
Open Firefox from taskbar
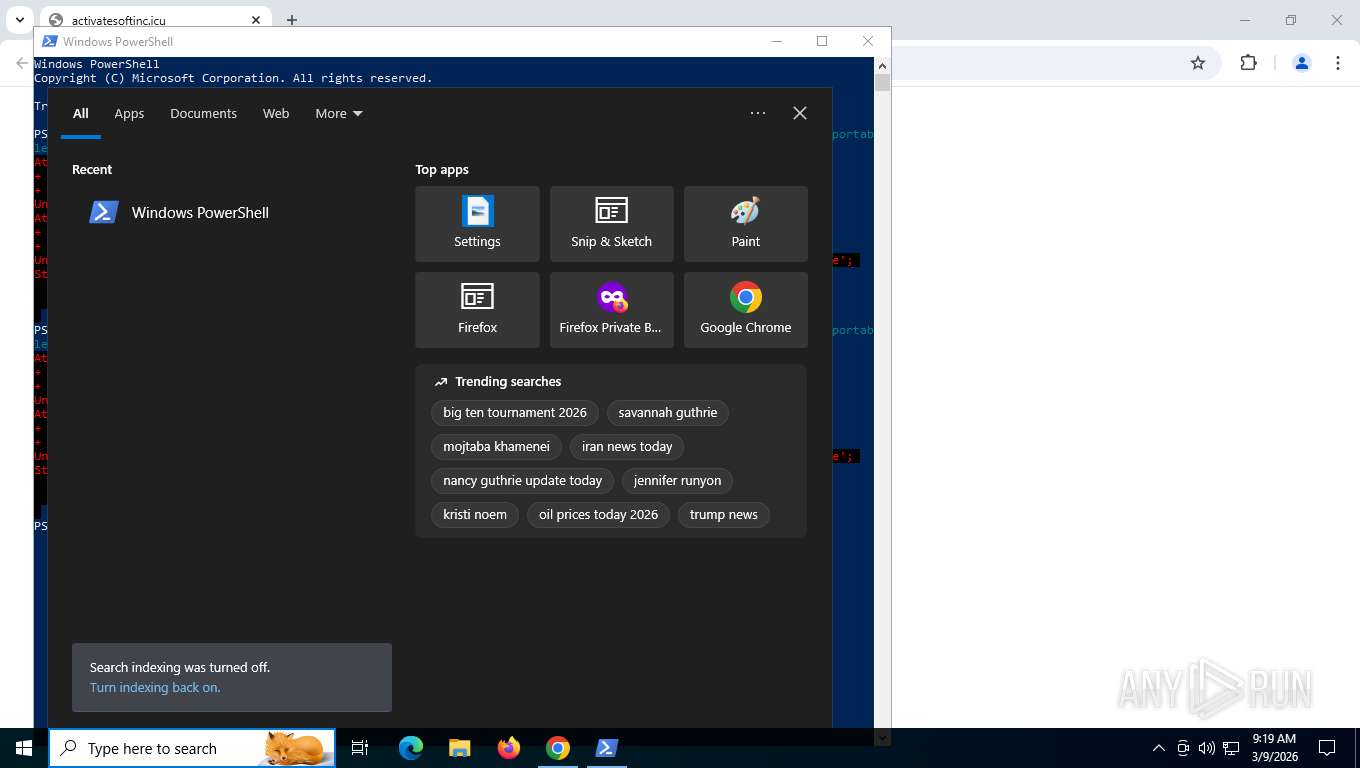click(x=508, y=748)
